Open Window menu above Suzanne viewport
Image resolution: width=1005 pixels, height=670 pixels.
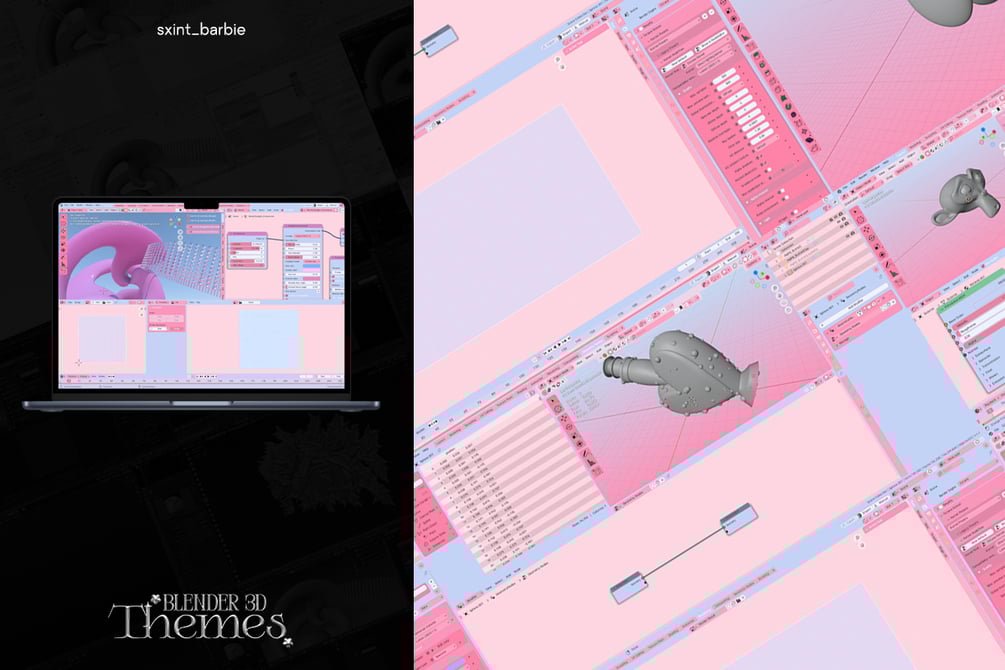(x=875, y=169)
